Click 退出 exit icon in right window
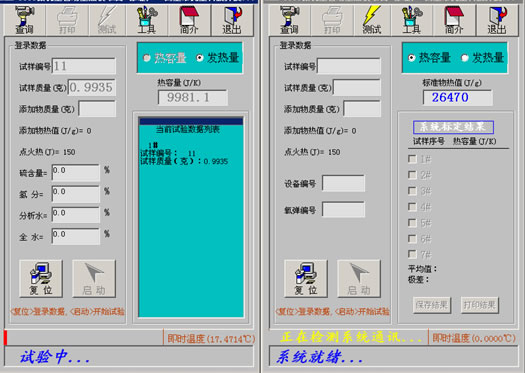The image size is (525, 373). pos(497,20)
